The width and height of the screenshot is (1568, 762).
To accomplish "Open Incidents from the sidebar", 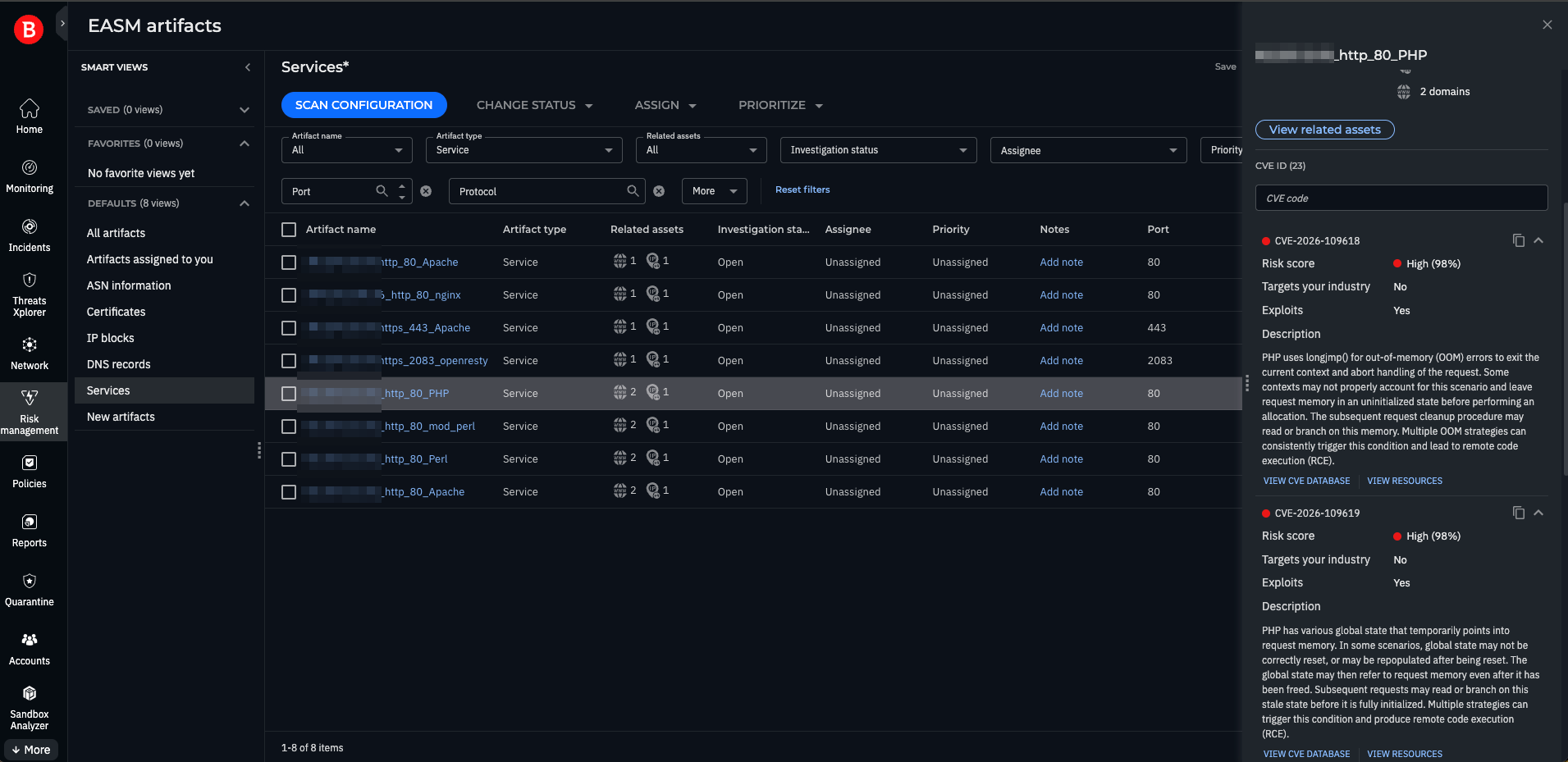I will tap(30, 235).
